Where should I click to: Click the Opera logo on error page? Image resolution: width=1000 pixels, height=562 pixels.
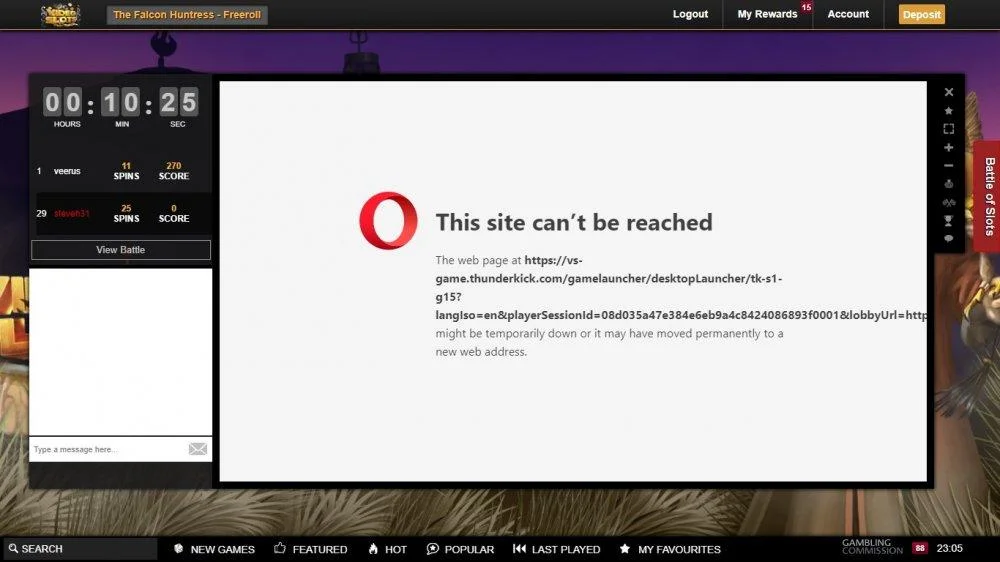click(388, 221)
